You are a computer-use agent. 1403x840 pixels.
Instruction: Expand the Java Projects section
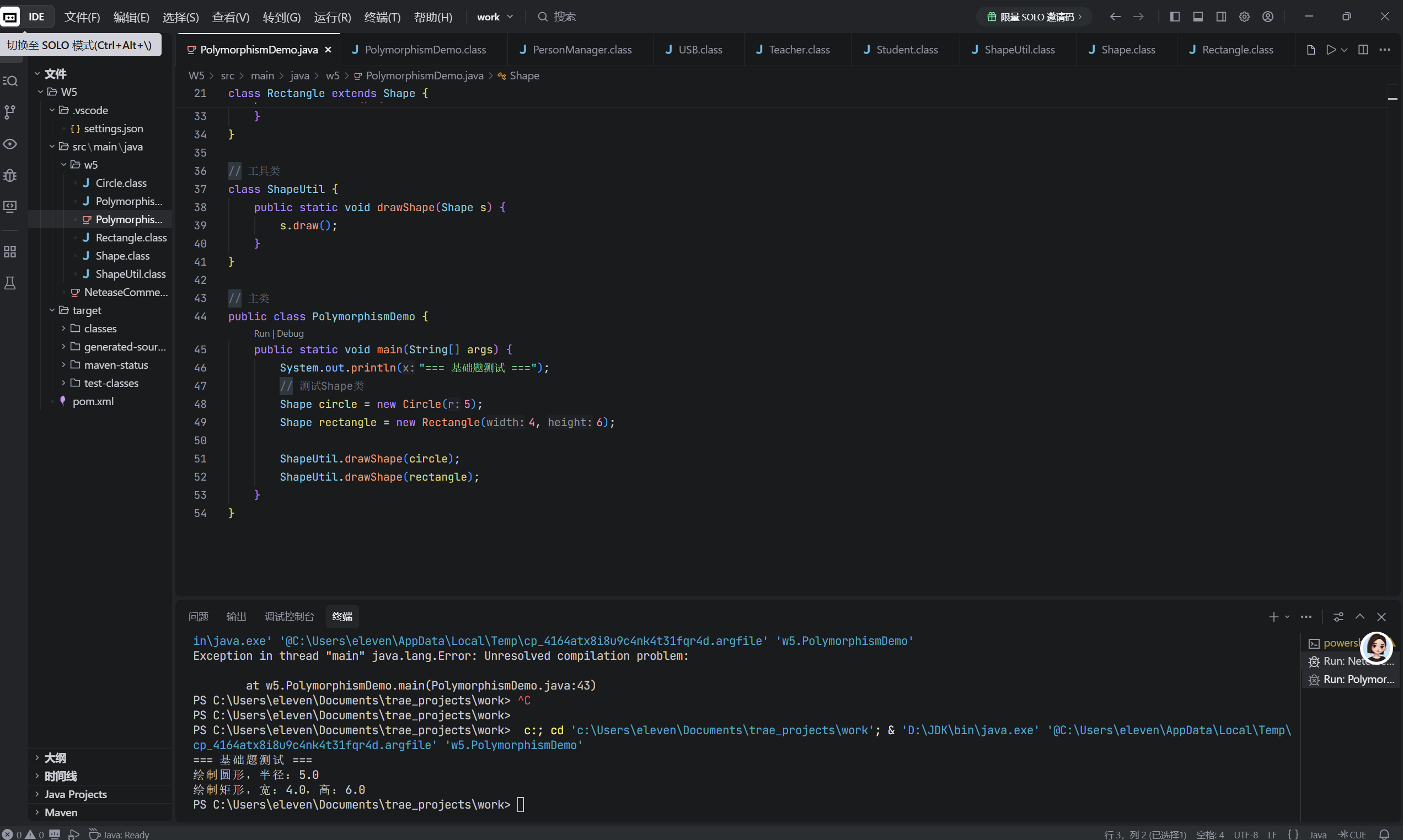pyautogui.click(x=76, y=794)
